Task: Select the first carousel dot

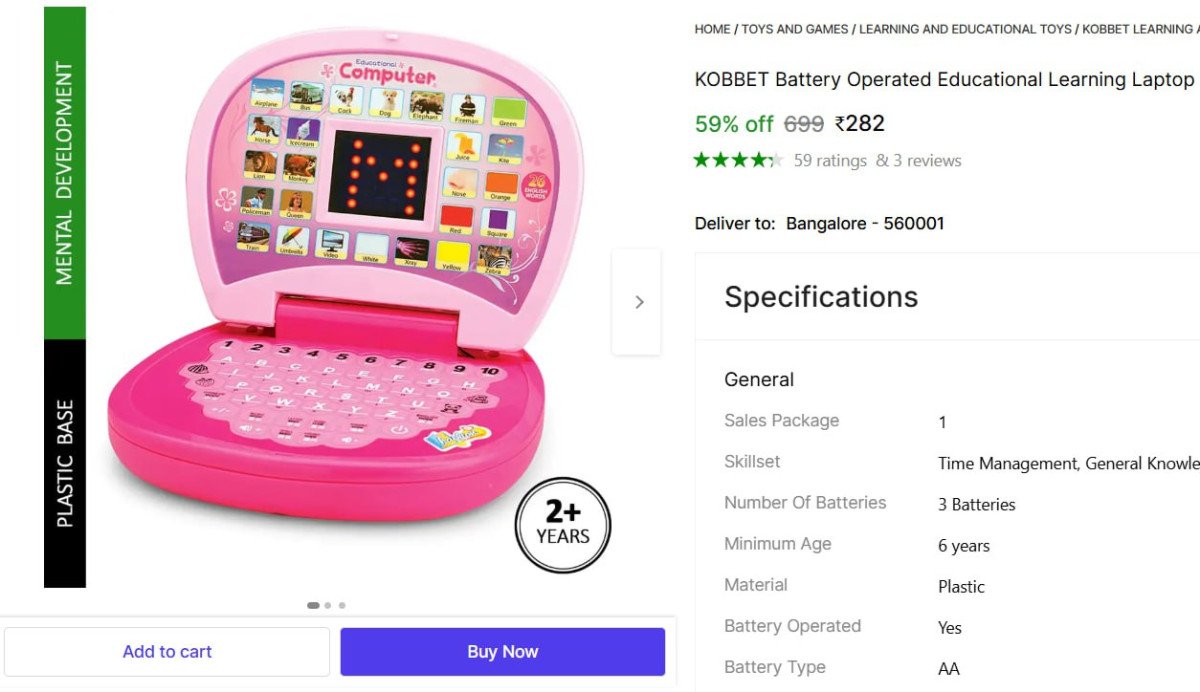Action: click(312, 605)
